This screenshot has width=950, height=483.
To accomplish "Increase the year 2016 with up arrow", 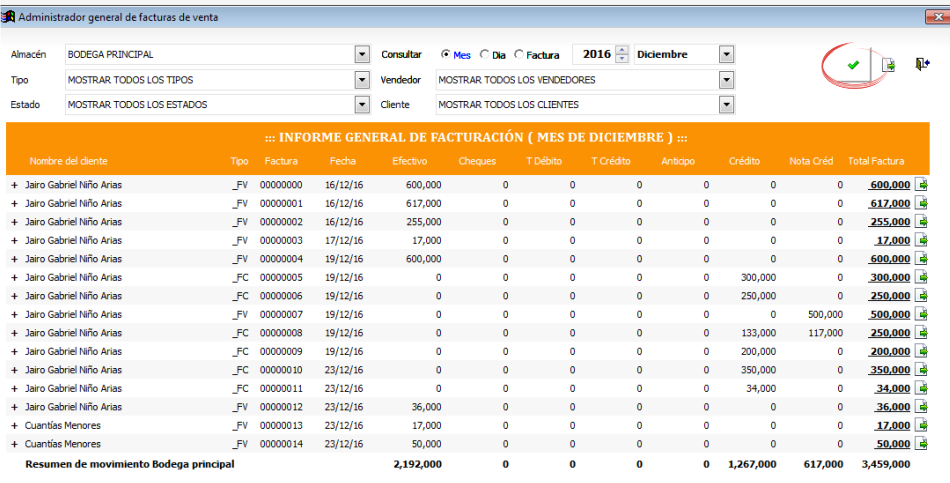I will (622, 50).
